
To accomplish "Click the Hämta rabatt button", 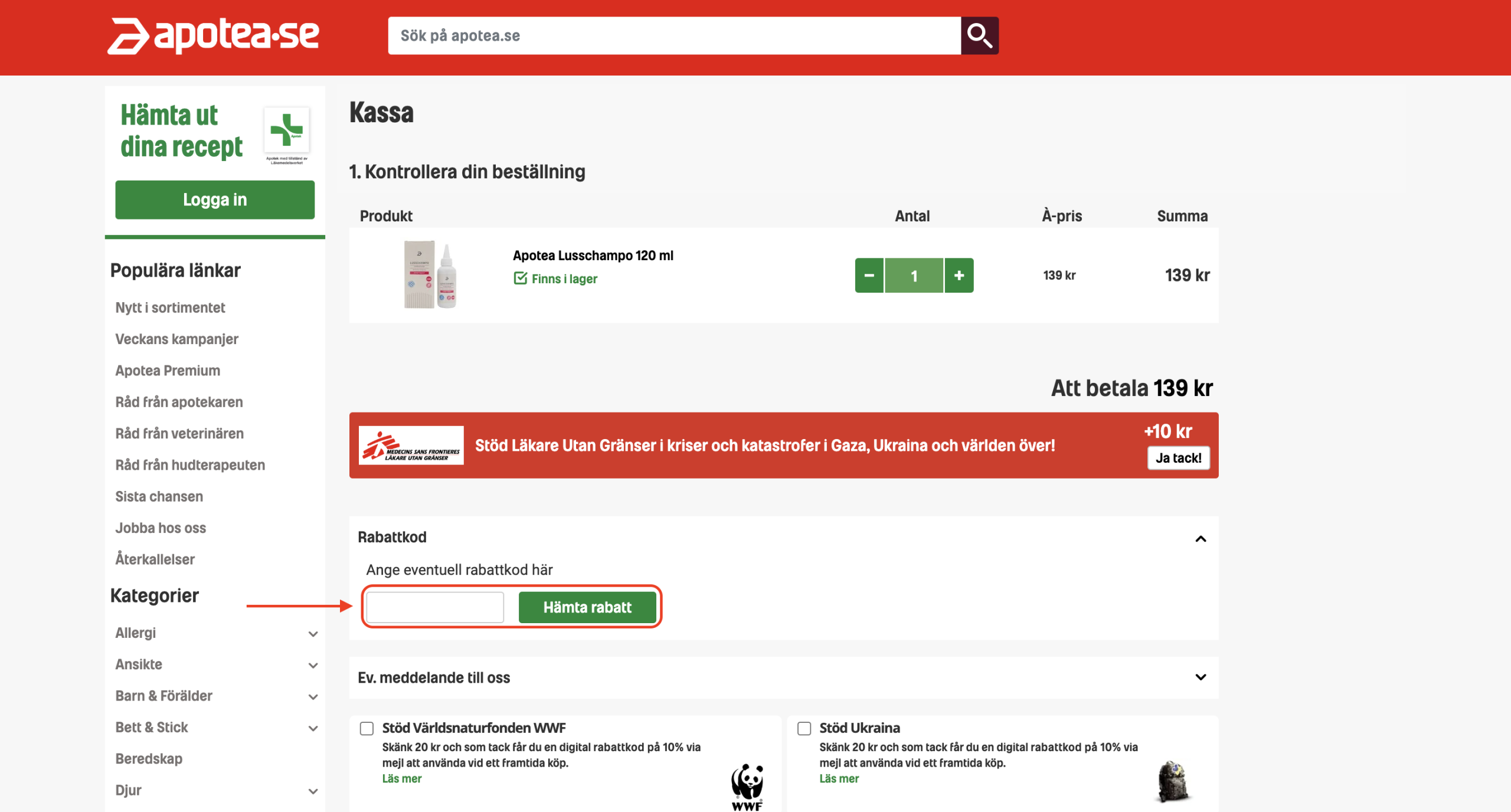I will click(x=587, y=607).
